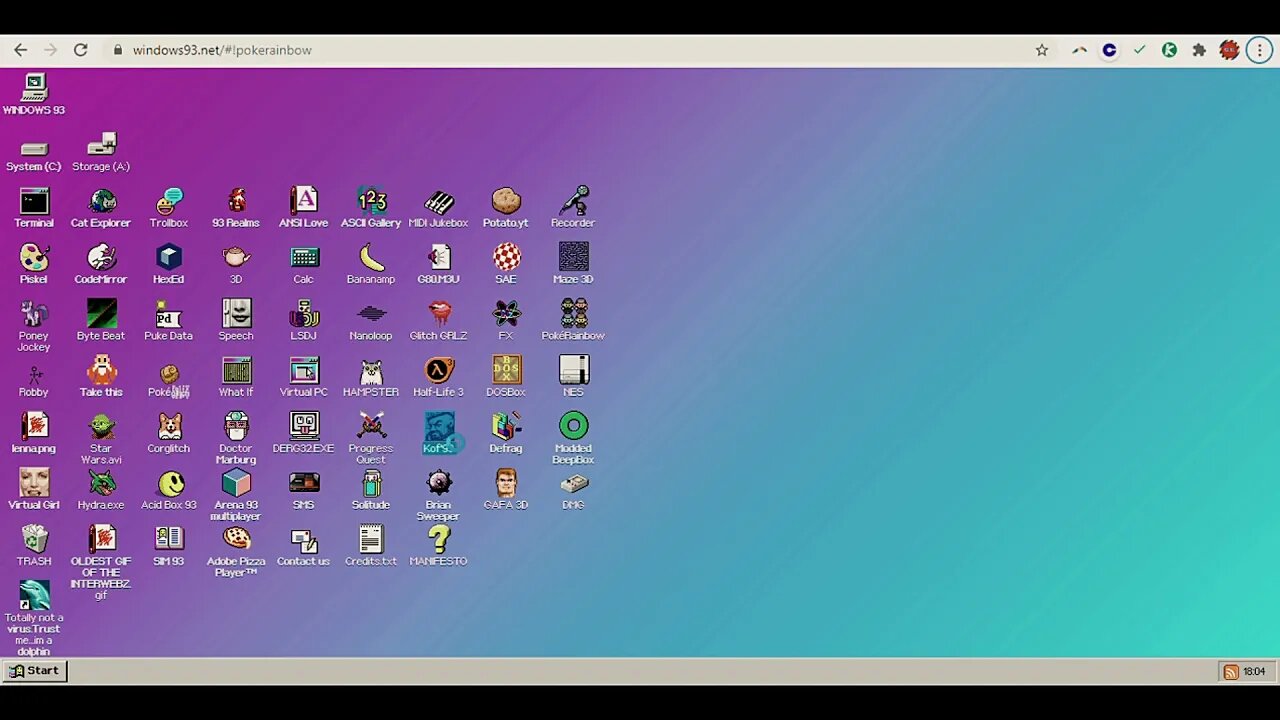This screenshot has height=720, width=1280.
Task: Open the DOSBox icon
Action: pyautogui.click(x=506, y=377)
